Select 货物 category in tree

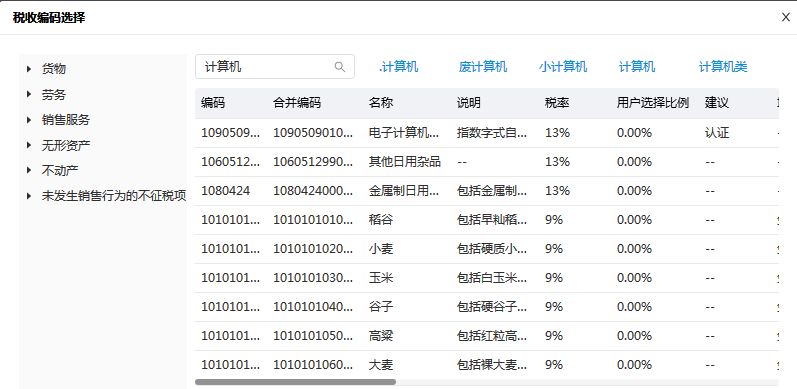(x=54, y=69)
